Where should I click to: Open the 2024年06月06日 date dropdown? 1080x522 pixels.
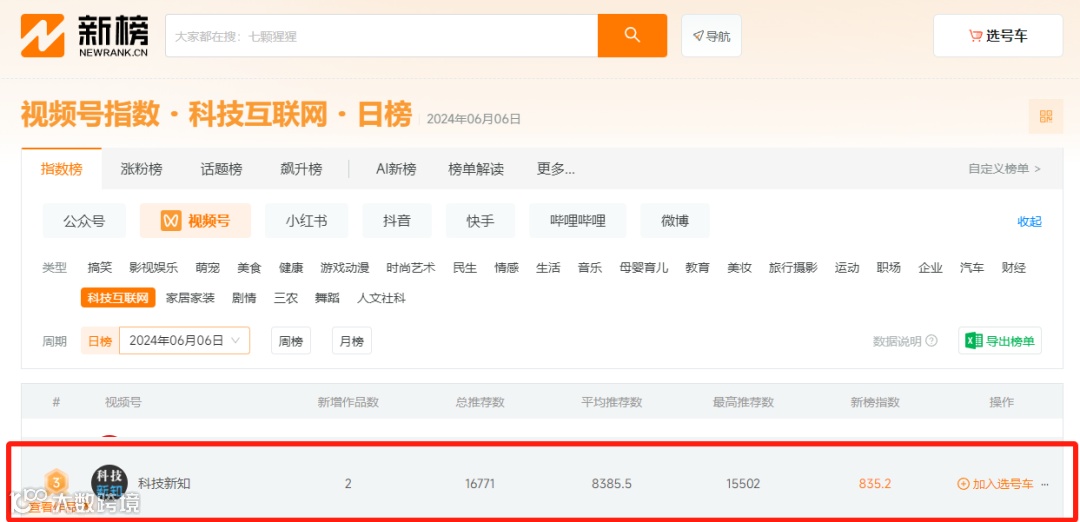tap(185, 340)
